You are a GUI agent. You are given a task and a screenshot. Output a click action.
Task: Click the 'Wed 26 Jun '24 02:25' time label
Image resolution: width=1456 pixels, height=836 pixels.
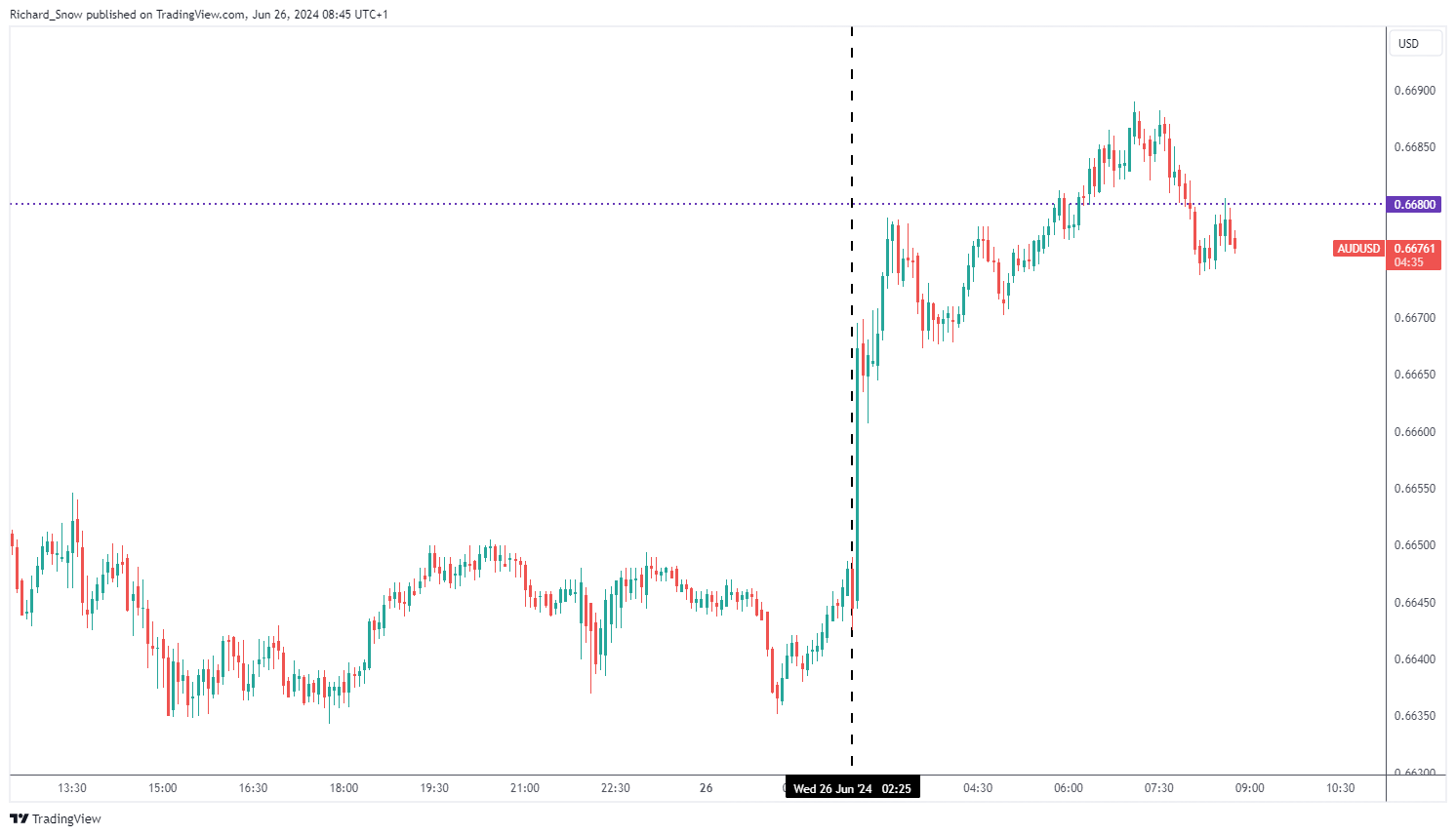[852, 788]
